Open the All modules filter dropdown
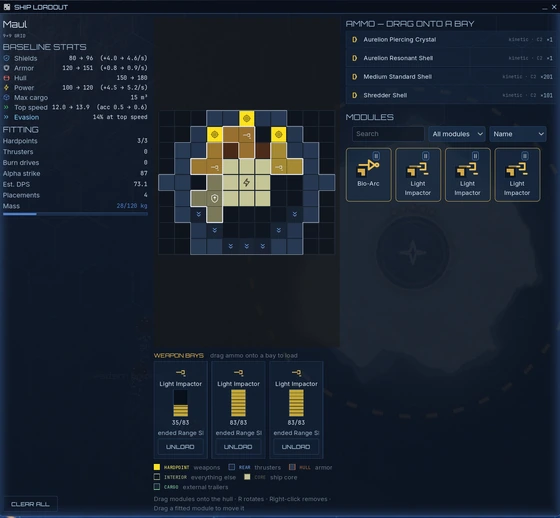The height and width of the screenshot is (518, 560). tap(457, 134)
